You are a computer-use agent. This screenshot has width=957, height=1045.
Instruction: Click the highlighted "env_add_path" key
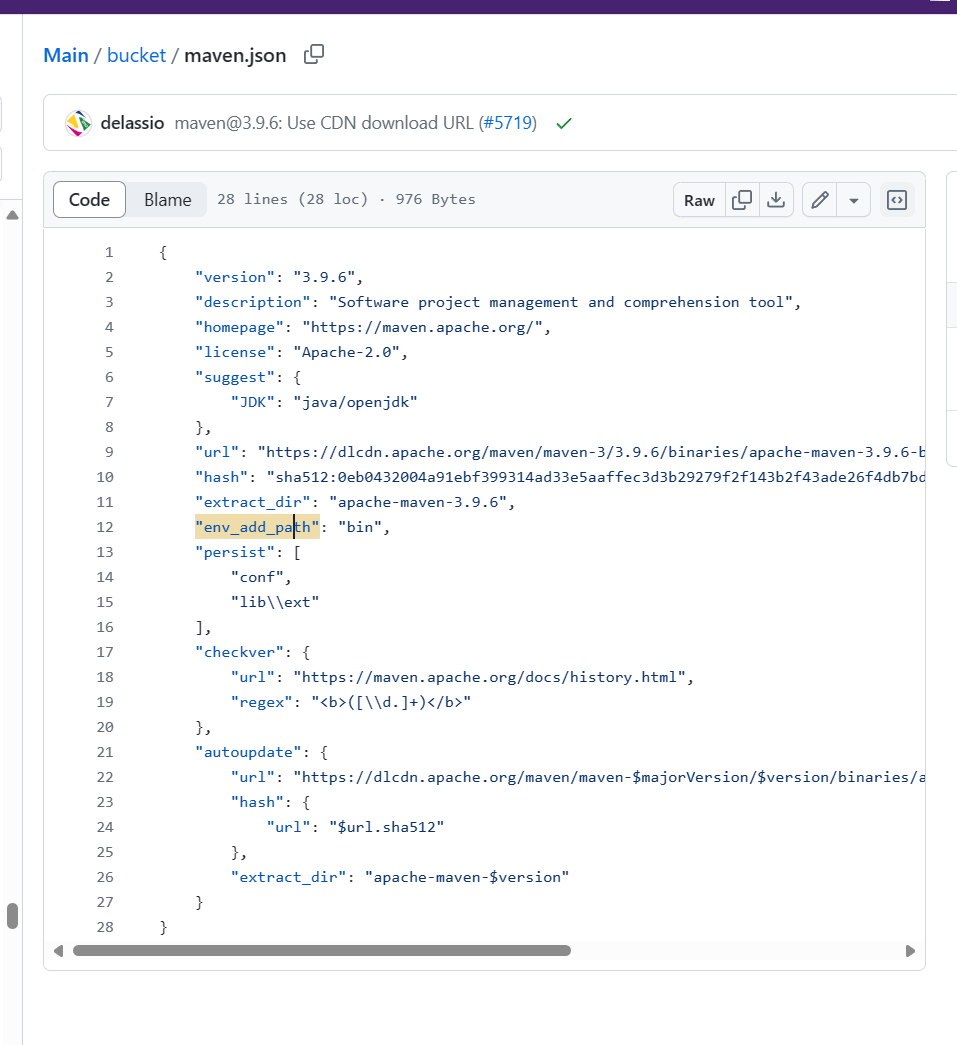tap(257, 527)
